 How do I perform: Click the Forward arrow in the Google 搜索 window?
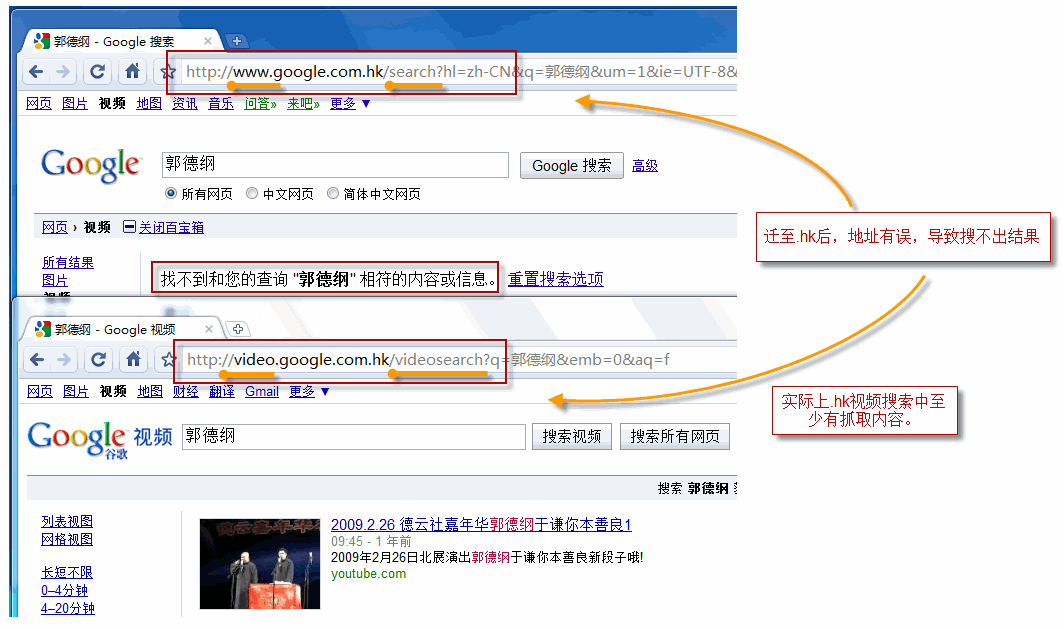(x=63, y=71)
